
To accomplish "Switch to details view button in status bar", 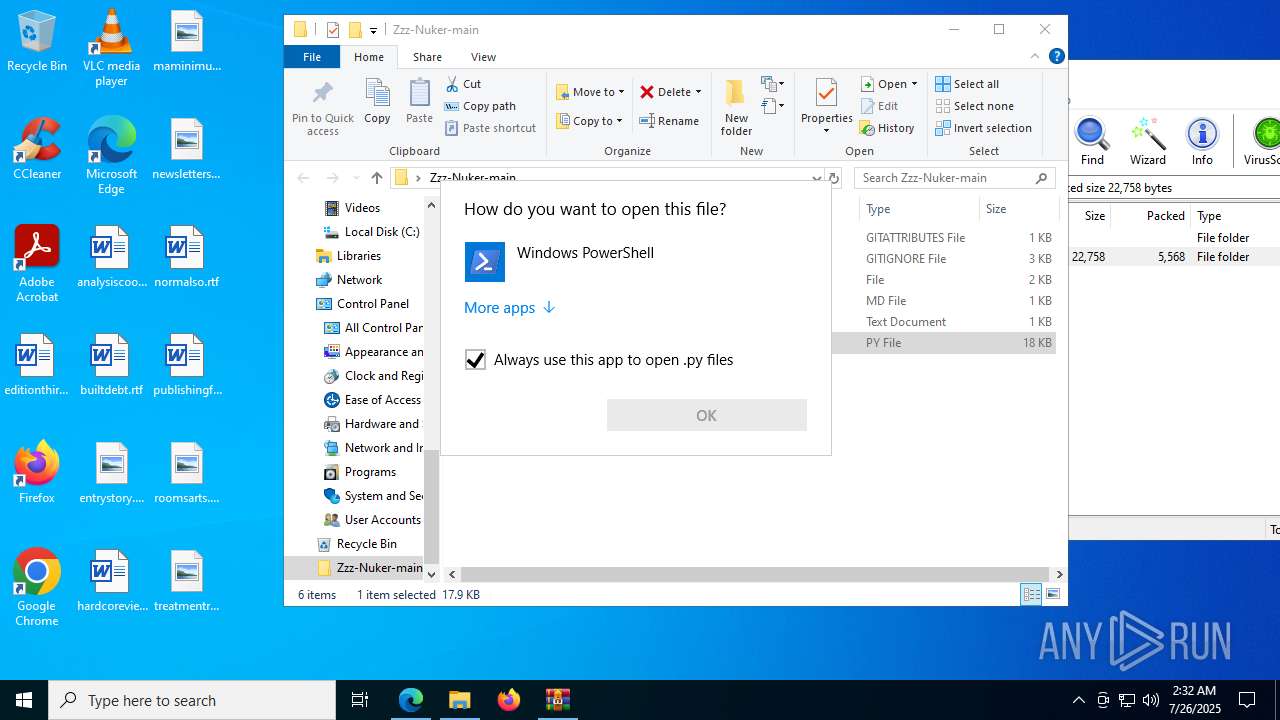I will point(1031,594).
